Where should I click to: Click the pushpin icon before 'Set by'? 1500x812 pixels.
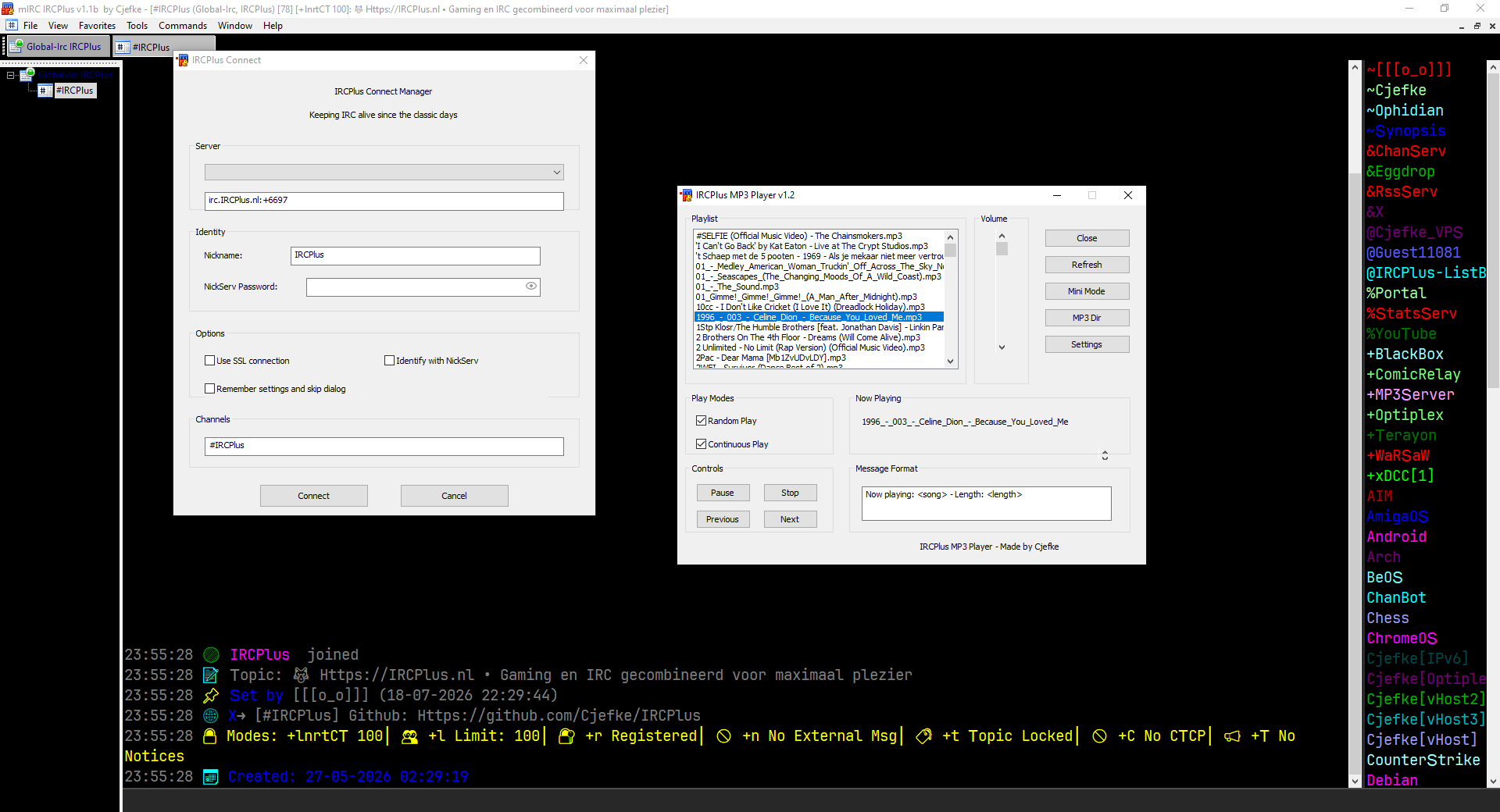[211, 696]
